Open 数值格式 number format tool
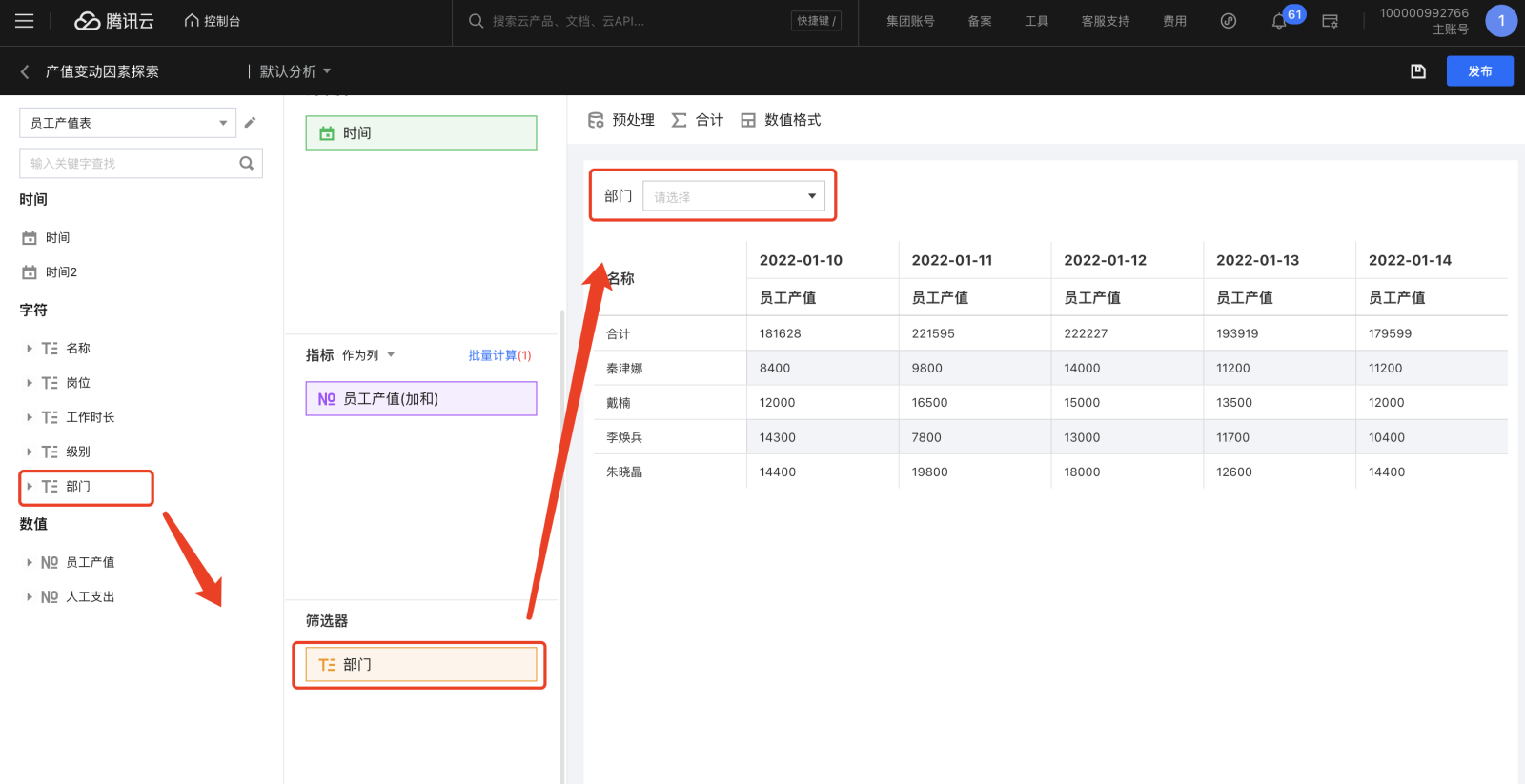This screenshot has width=1525, height=784. (x=781, y=120)
